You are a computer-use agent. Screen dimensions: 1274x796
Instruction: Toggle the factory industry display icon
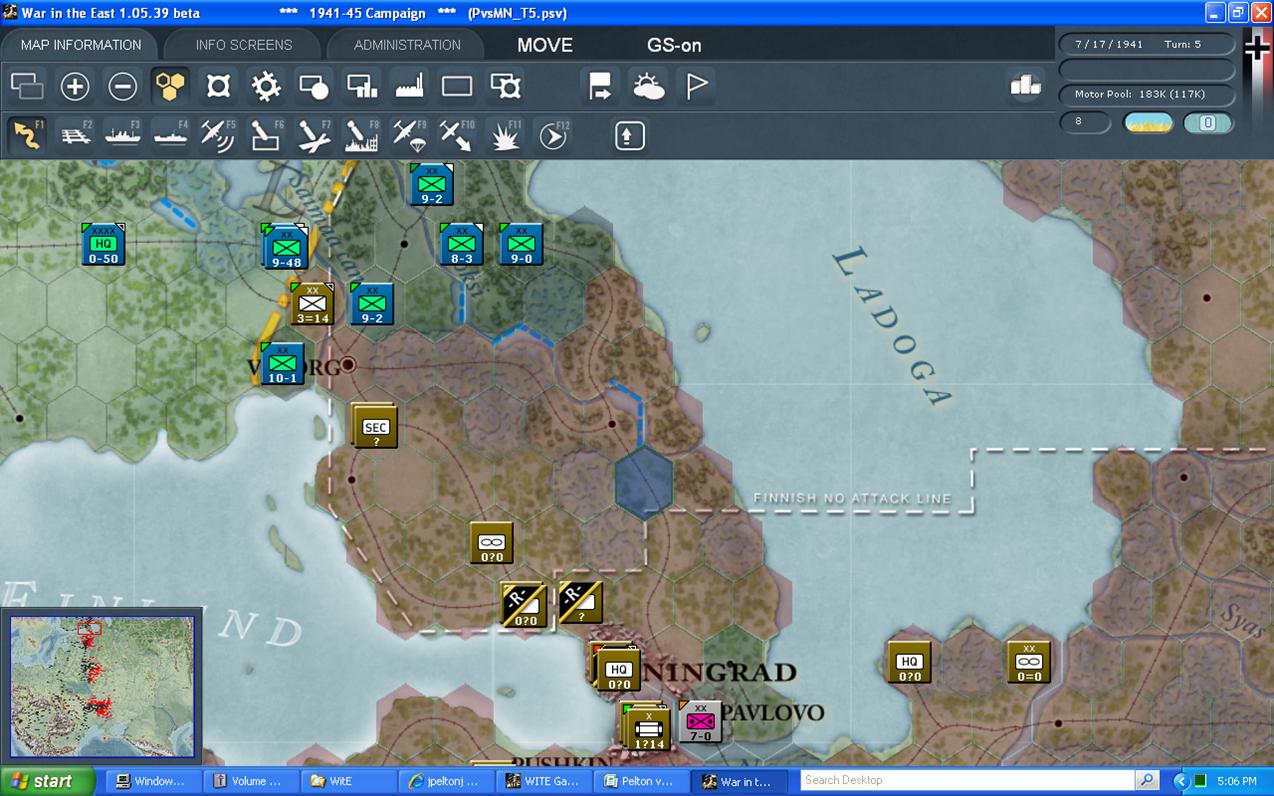pyautogui.click(x=411, y=87)
